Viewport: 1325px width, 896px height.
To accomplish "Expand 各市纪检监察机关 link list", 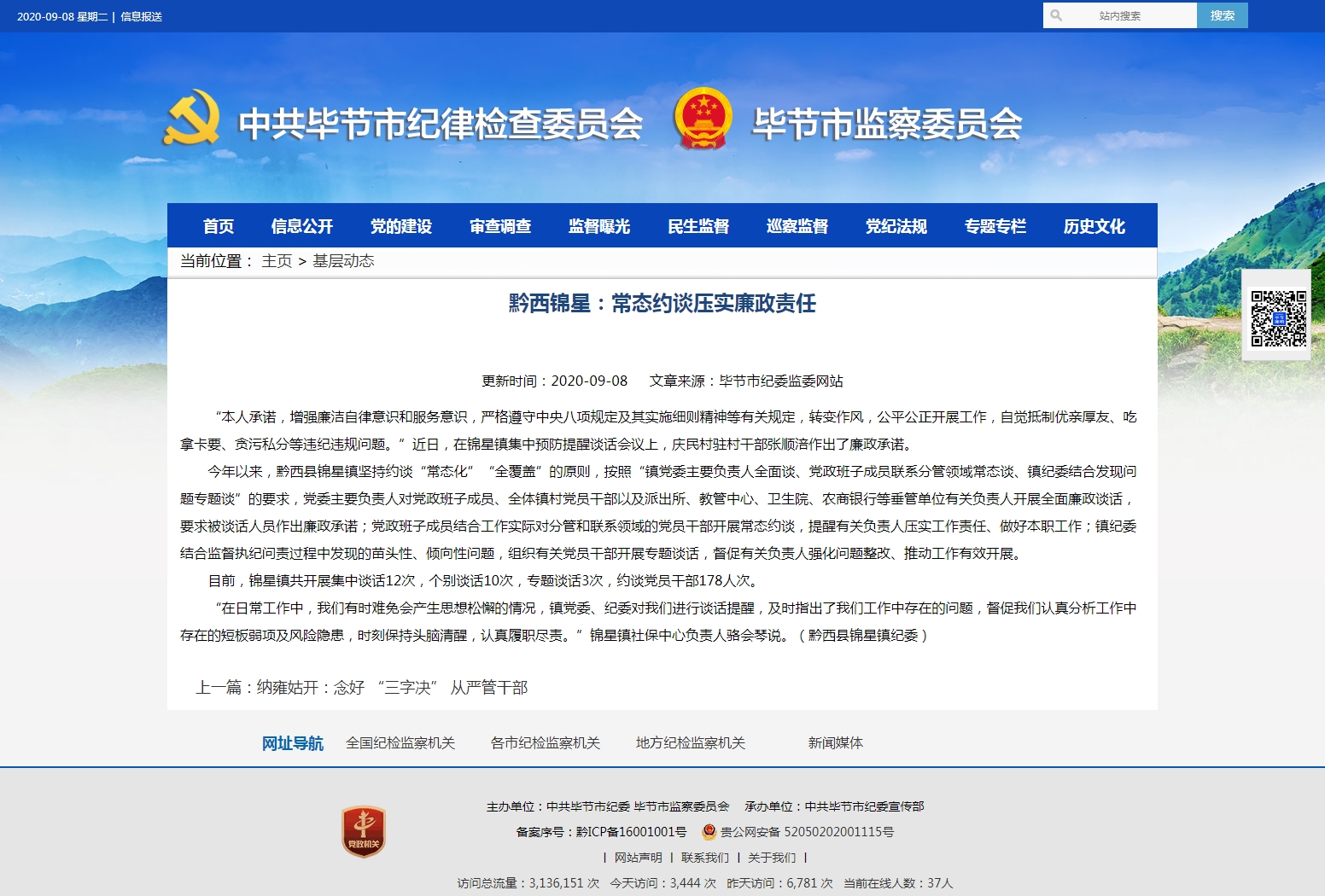I will tap(546, 743).
